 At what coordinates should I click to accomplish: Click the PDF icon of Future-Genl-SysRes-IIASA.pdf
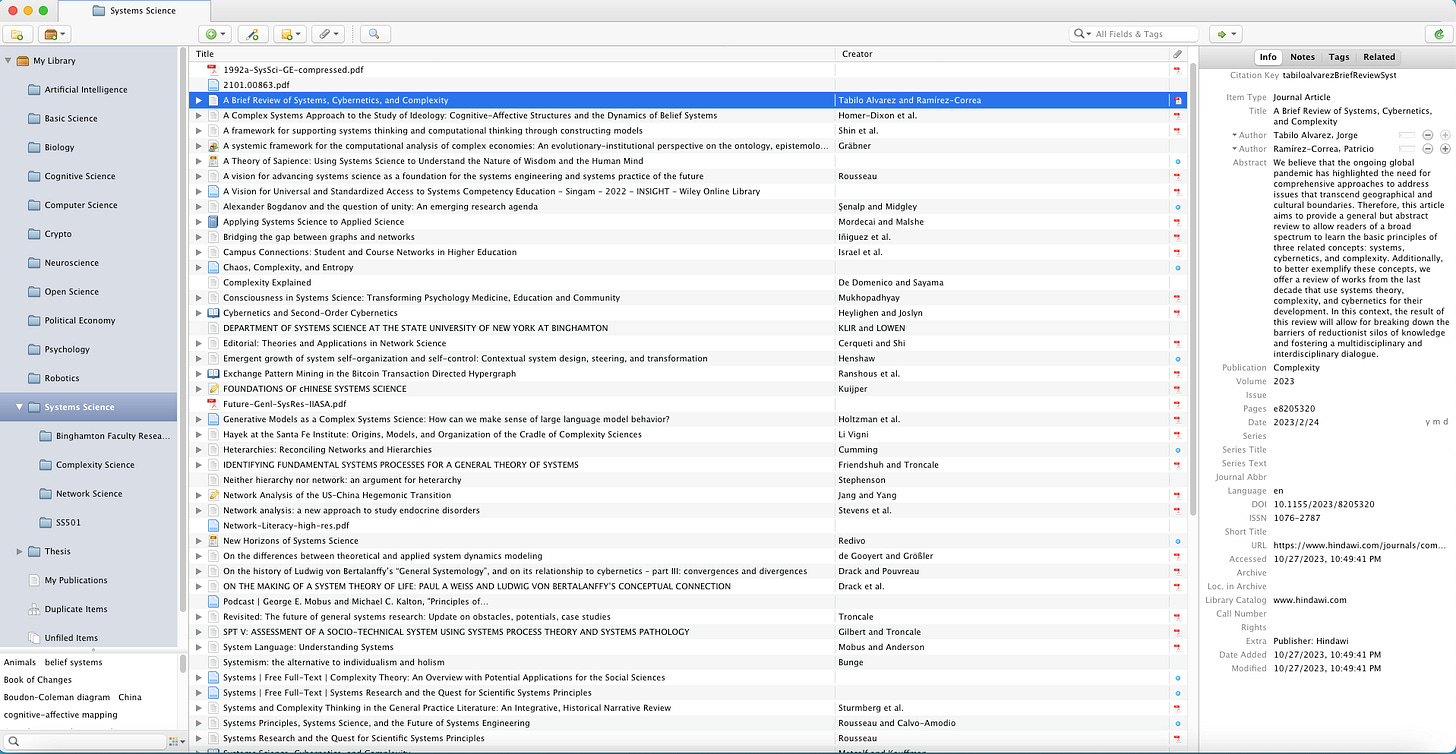(x=212, y=404)
